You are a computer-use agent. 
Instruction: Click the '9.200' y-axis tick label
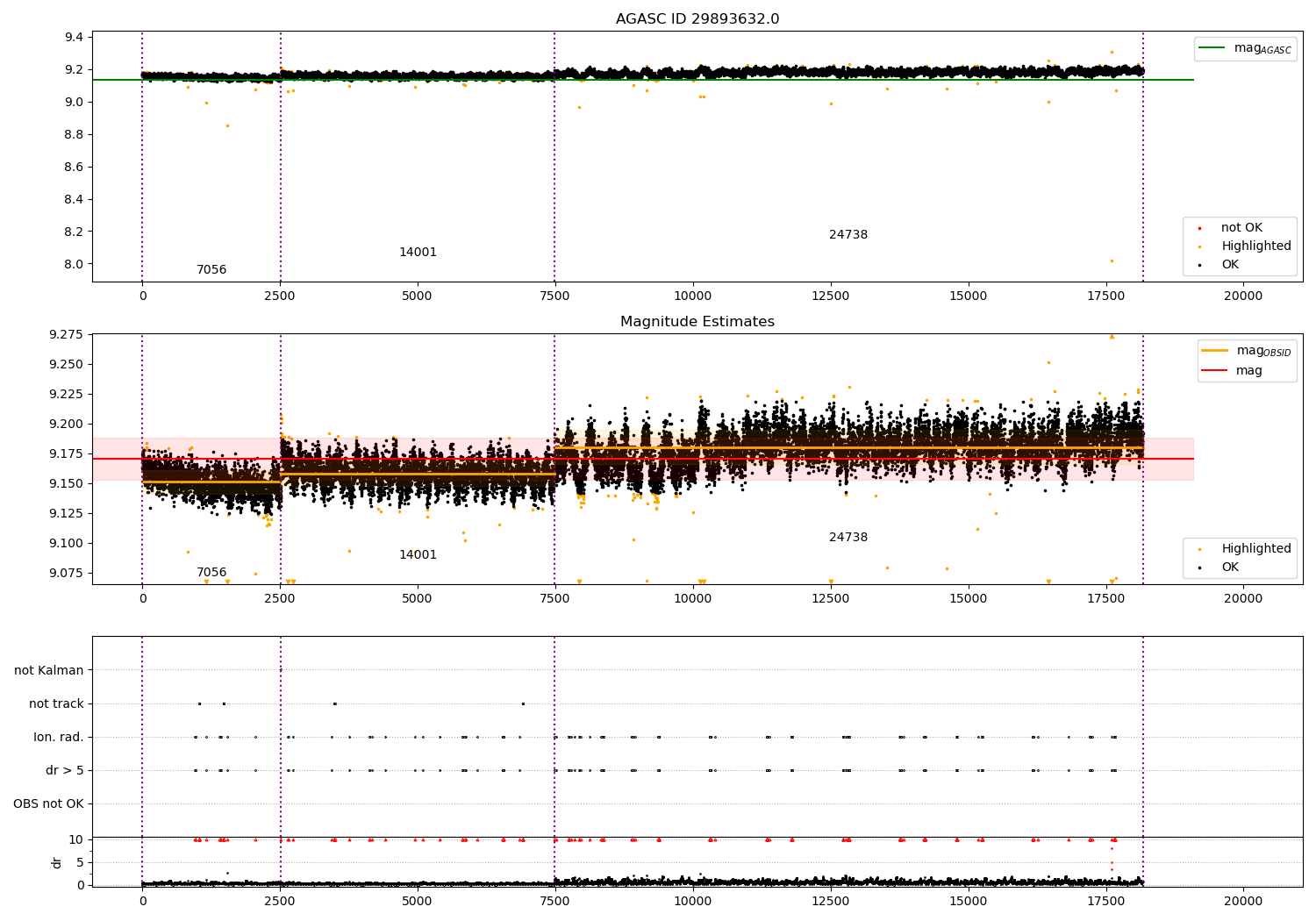click(68, 425)
